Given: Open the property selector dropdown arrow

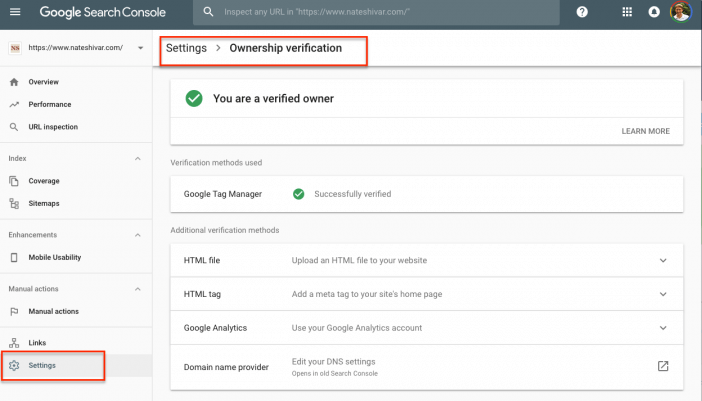Looking at the screenshot, I should click(x=141, y=48).
